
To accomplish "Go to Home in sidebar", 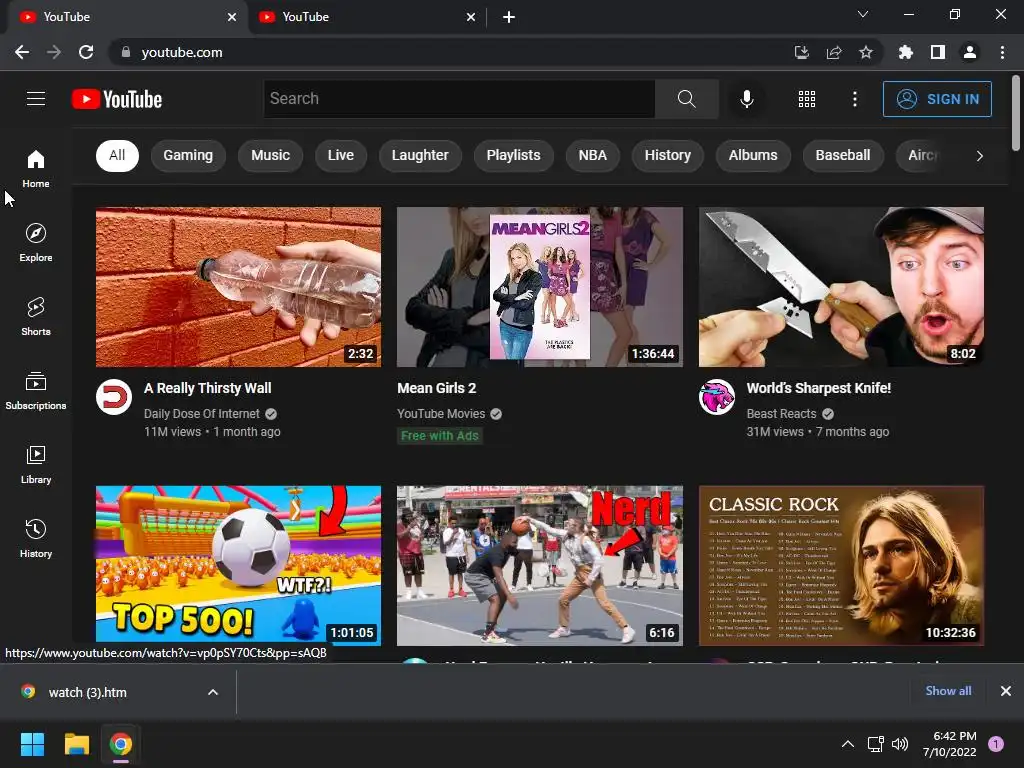I will point(36,169).
